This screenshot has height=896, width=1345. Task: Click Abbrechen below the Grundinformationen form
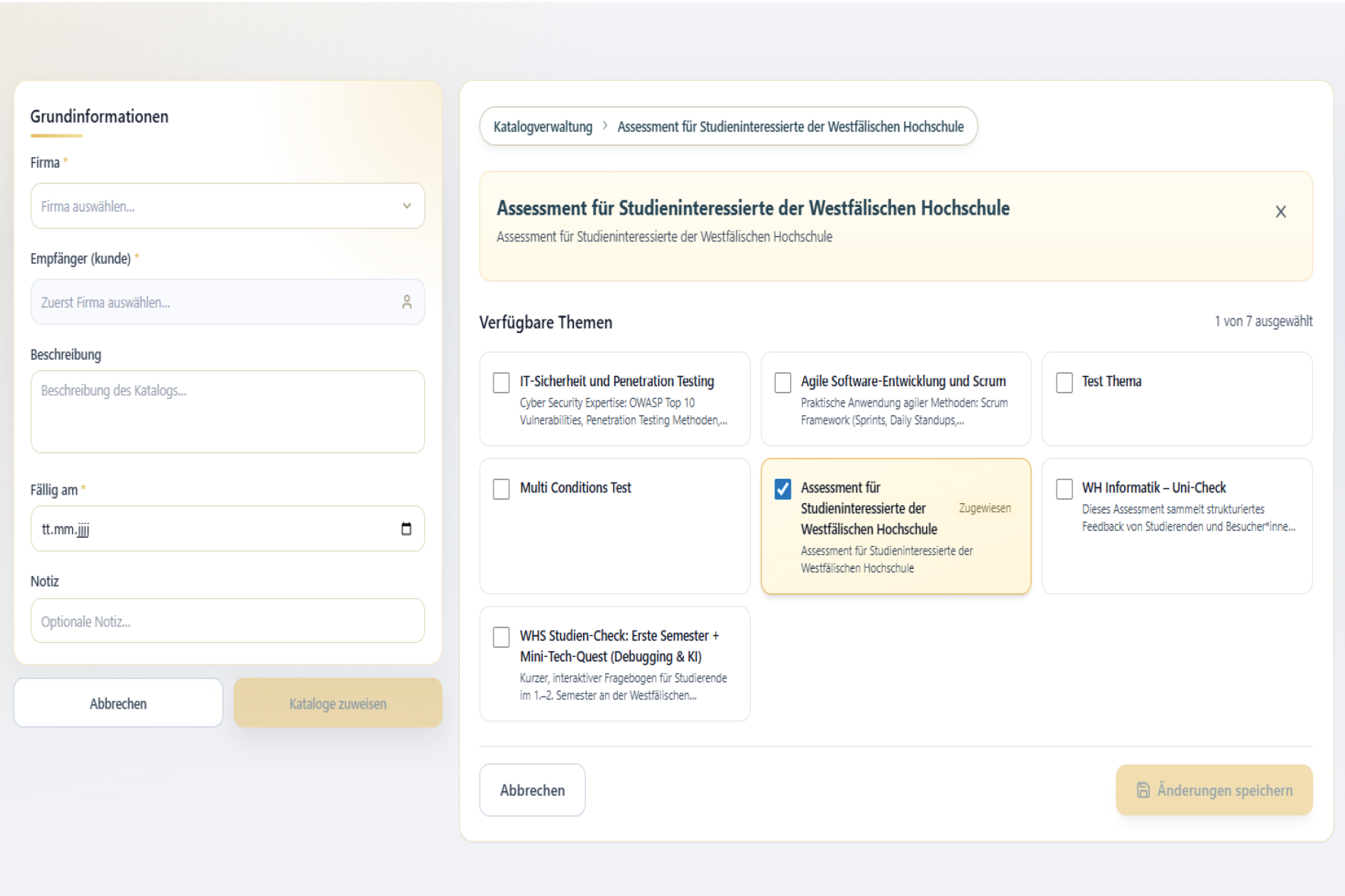[118, 703]
